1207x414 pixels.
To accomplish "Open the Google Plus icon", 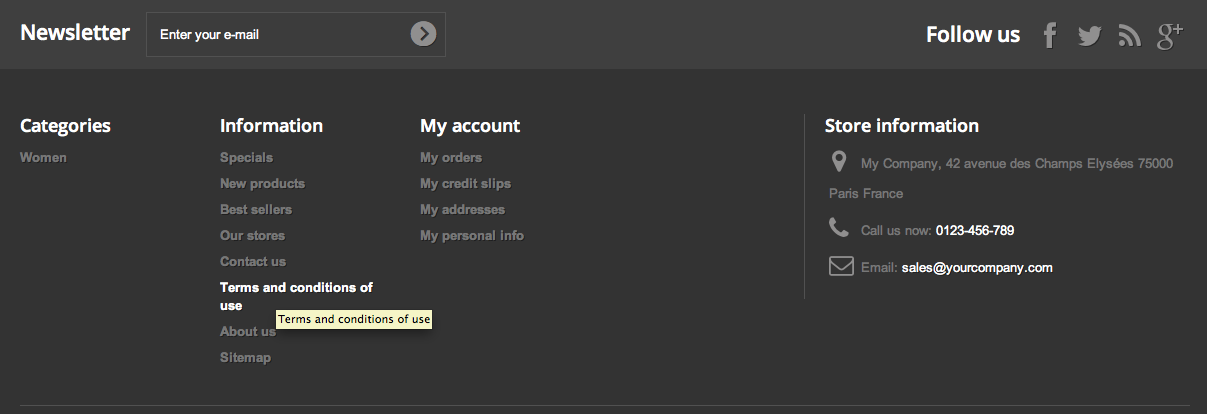I will click(x=1170, y=36).
